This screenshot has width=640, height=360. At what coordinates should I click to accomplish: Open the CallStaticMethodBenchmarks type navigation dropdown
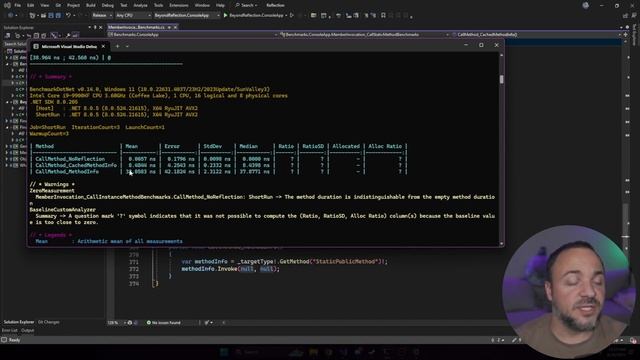click(x=364, y=35)
